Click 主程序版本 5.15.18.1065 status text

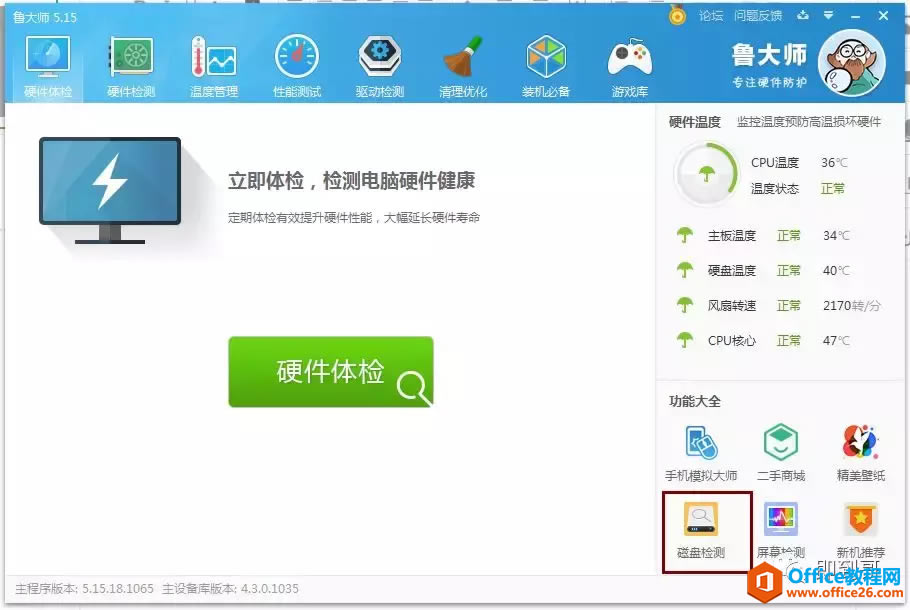tap(85, 589)
